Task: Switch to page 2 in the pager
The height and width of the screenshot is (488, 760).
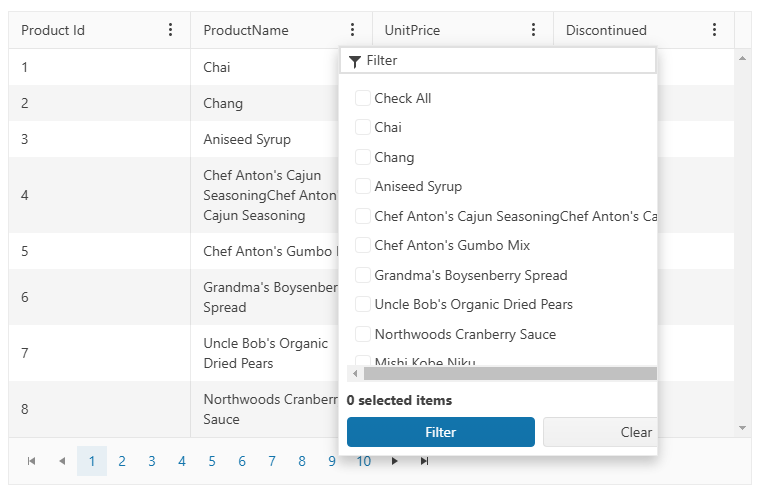Action: [x=122, y=461]
